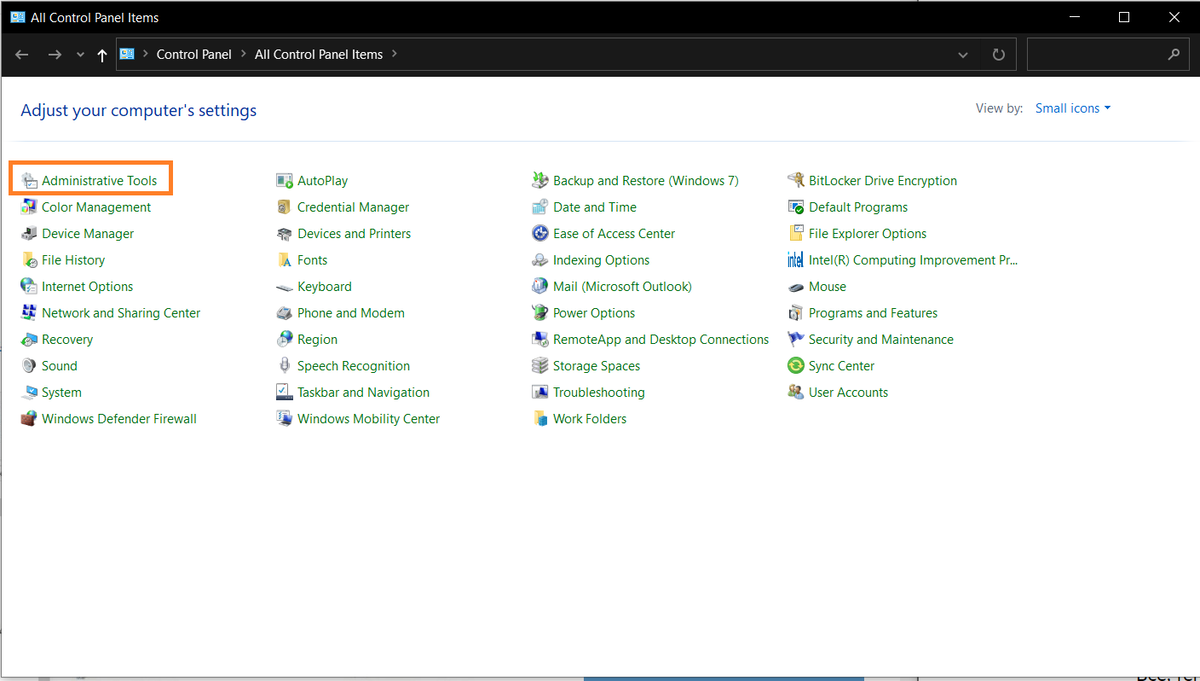Click the Color Management icon
The width and height of the screenshot is (1200, 681).
29,207
